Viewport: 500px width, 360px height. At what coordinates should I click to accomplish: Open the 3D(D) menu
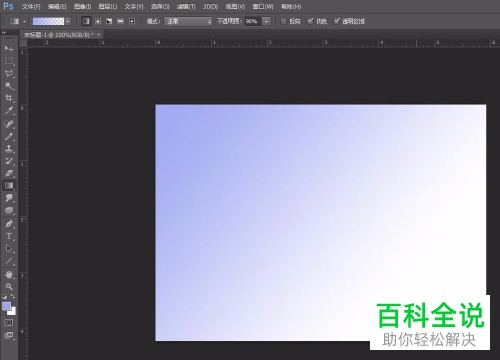pyautogui.click(x=210, y=7)
